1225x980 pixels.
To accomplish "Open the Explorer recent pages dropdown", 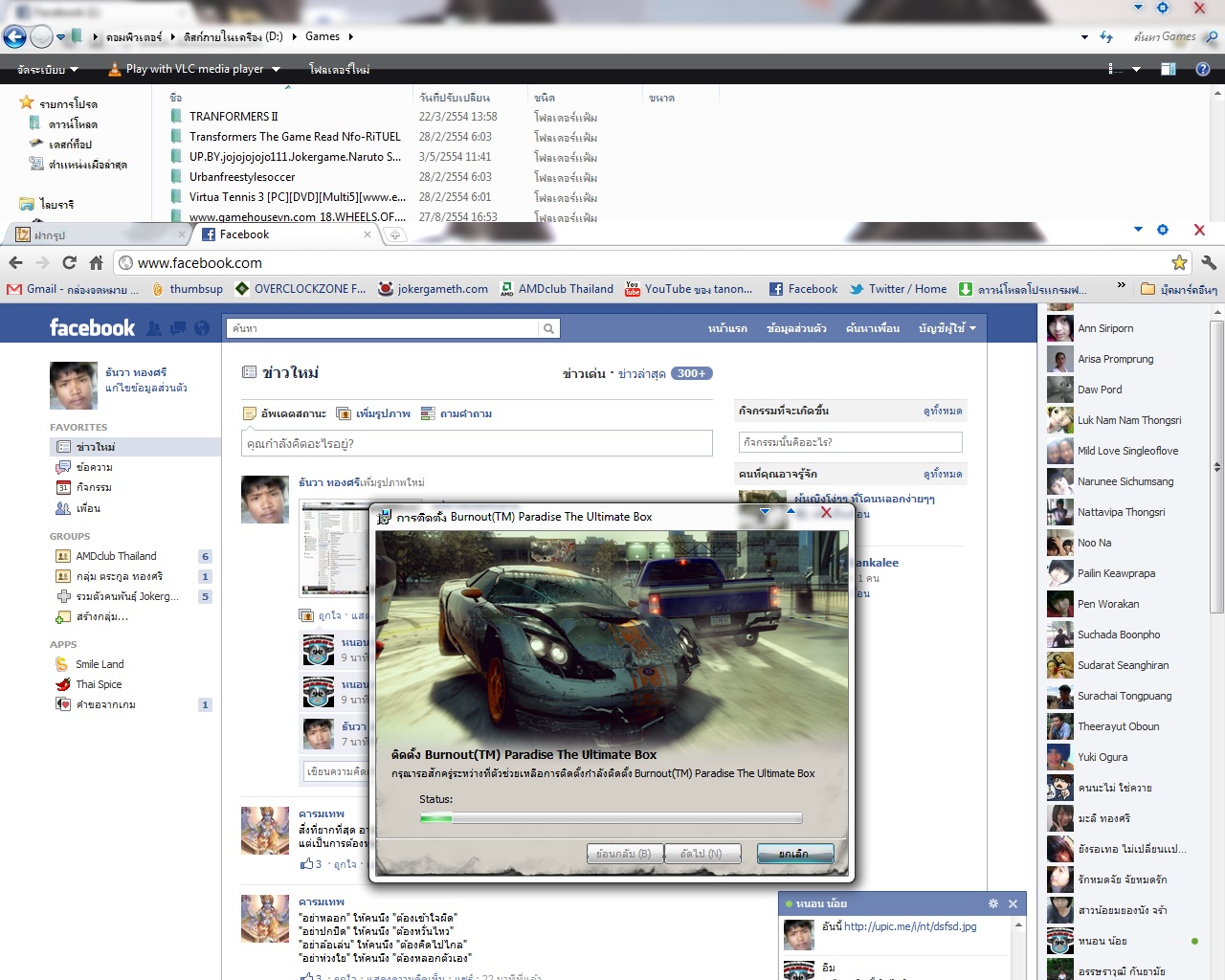I will coord(61,37).
